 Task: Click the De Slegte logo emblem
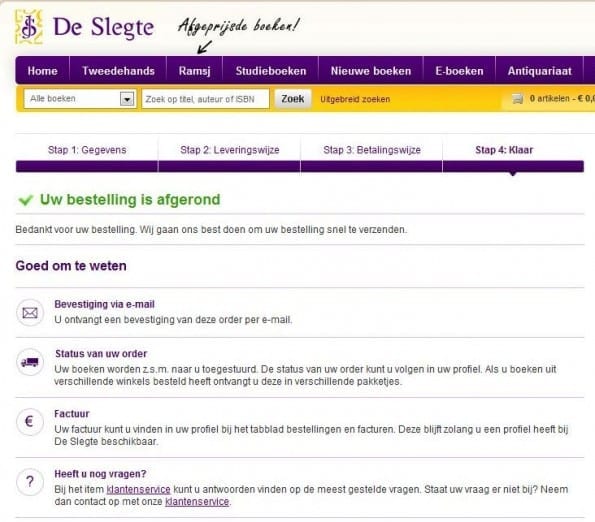(x=29, y=27)
